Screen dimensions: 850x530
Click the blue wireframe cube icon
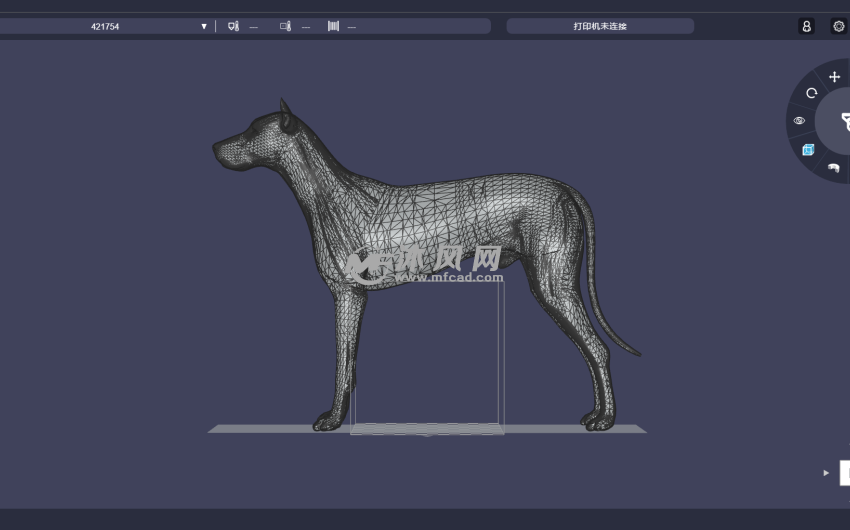coord(808,150)
